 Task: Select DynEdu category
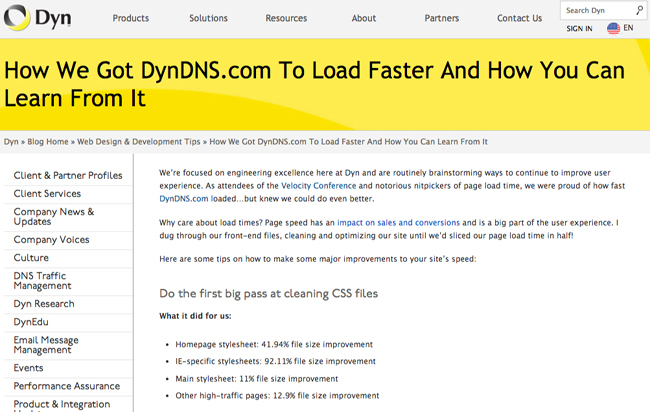31,322
